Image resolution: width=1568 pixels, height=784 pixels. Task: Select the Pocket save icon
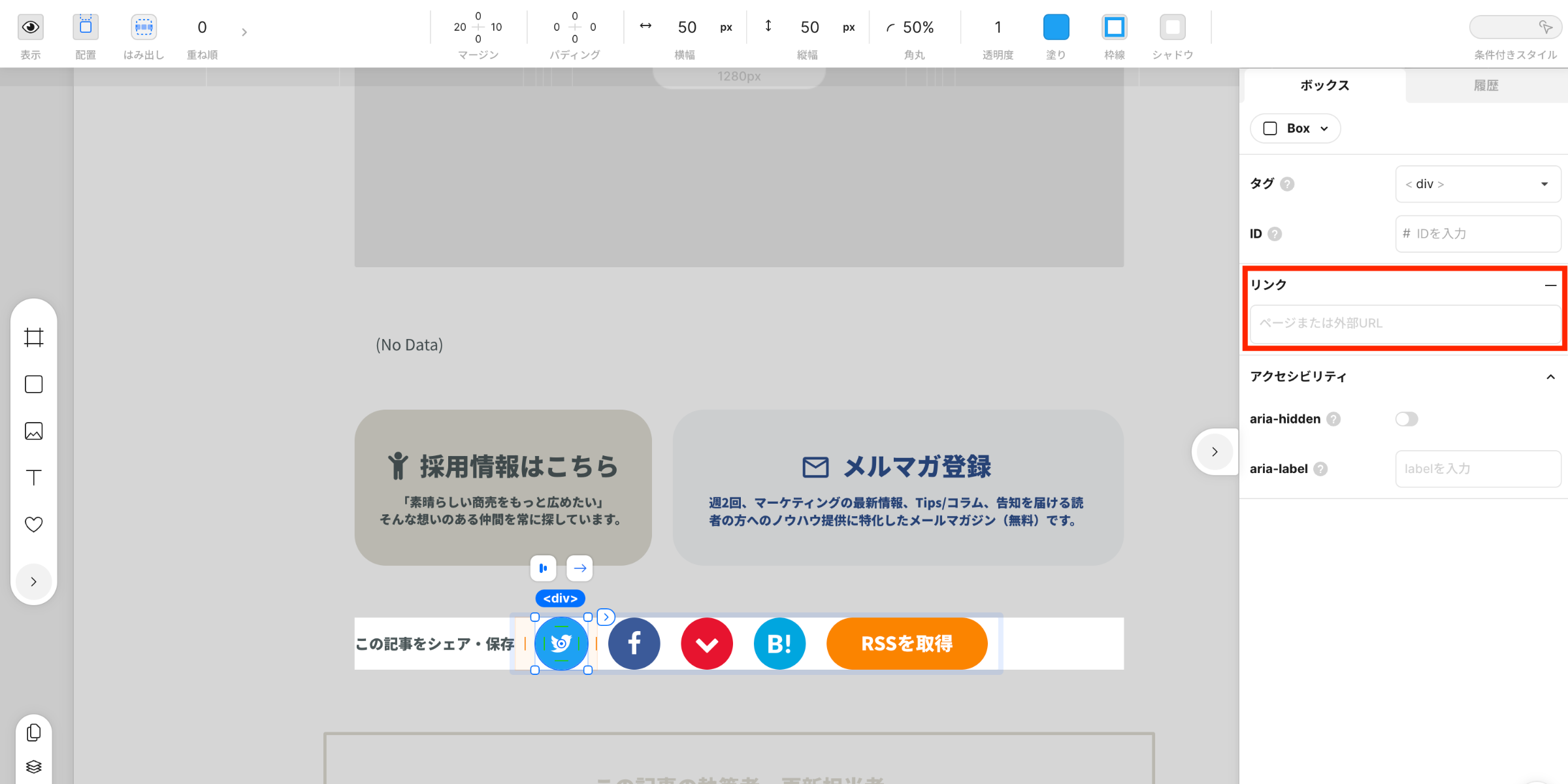click(707, 644)
